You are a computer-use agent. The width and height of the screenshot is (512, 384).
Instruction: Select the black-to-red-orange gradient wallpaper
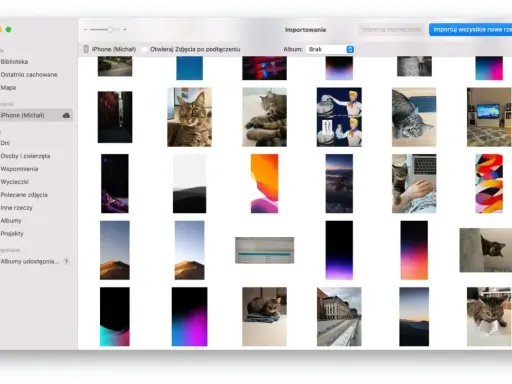[x=414, y=250]
